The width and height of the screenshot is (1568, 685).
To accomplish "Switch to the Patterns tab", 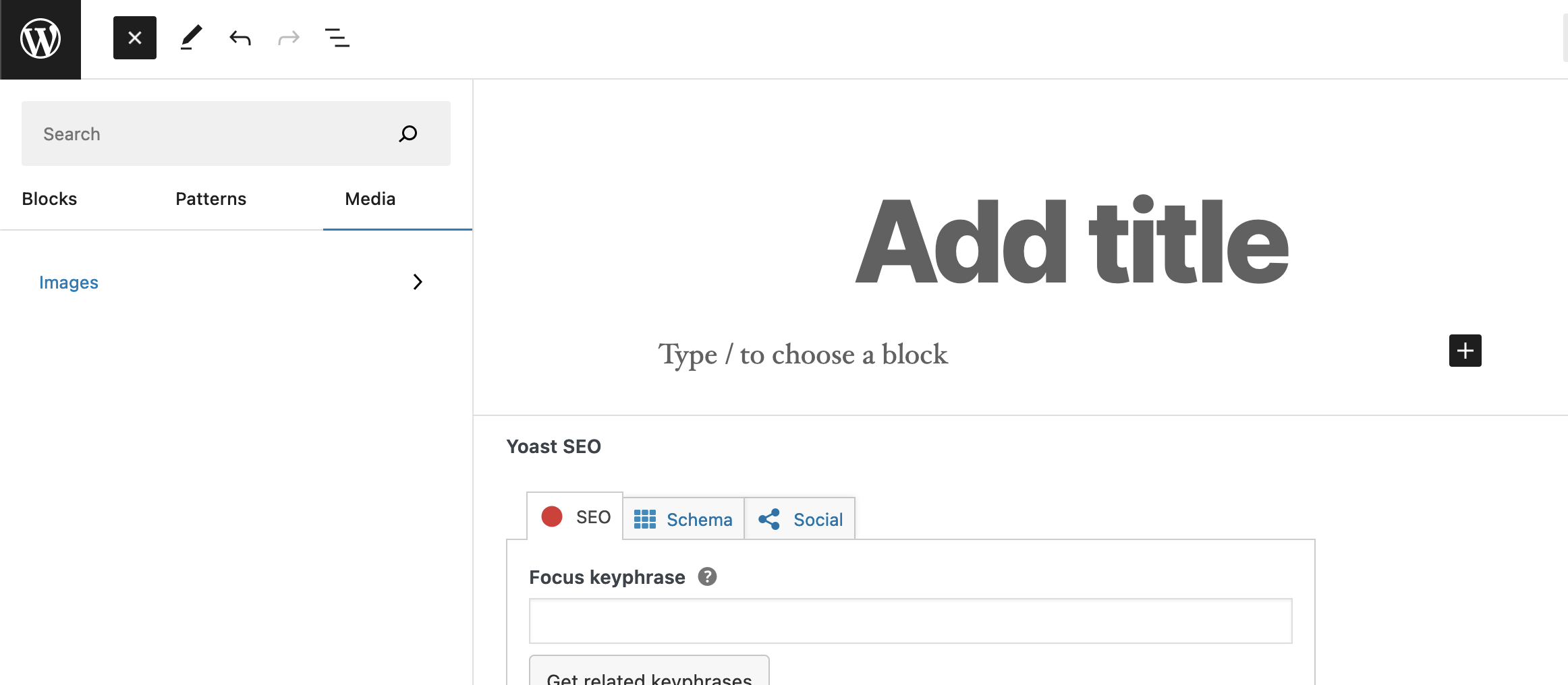I will (210, 199).
